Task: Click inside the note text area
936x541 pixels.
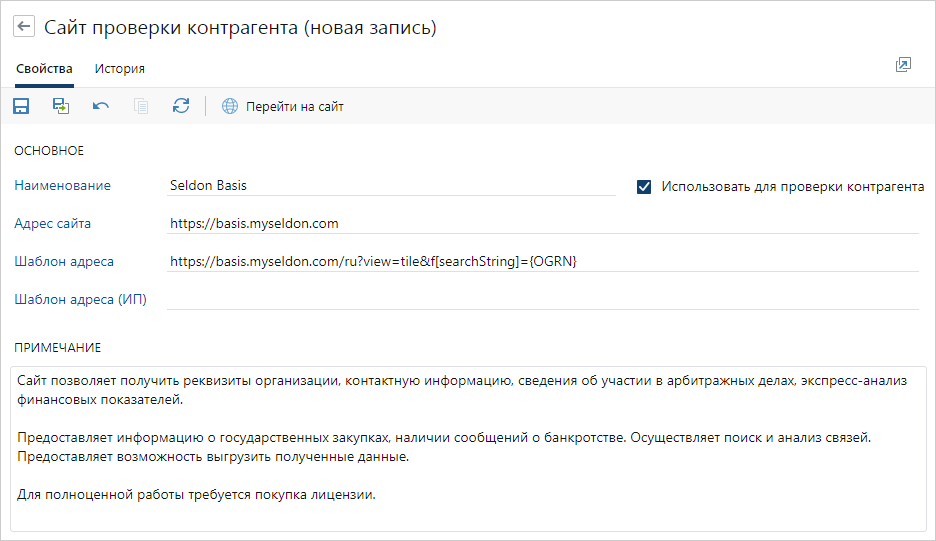Action: 468,448
